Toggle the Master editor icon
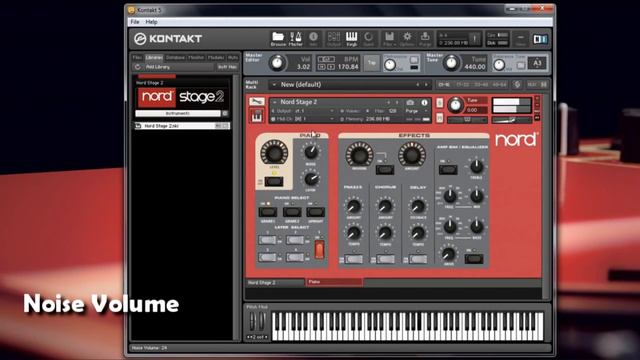The width and height of the screenshot is (640, 360). click(296, 39)
